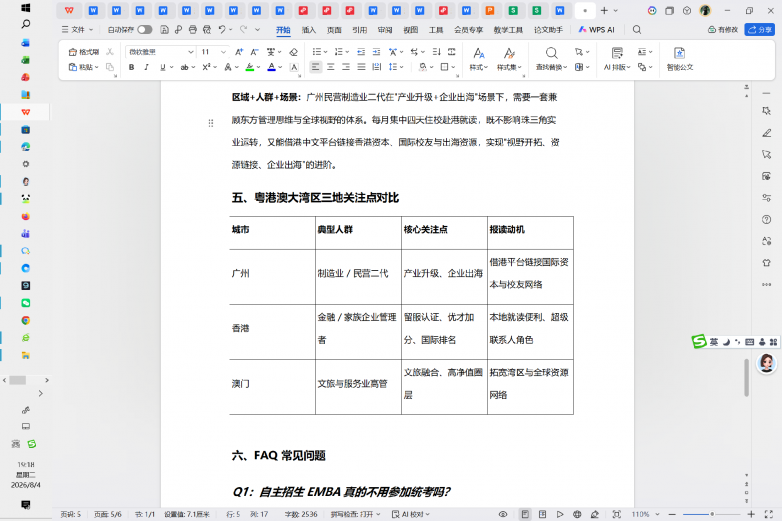The height and width of the screenshot is (521, 782).
Task: Click the heading 六、FAQ 常见问题
Action: (279, 455)
